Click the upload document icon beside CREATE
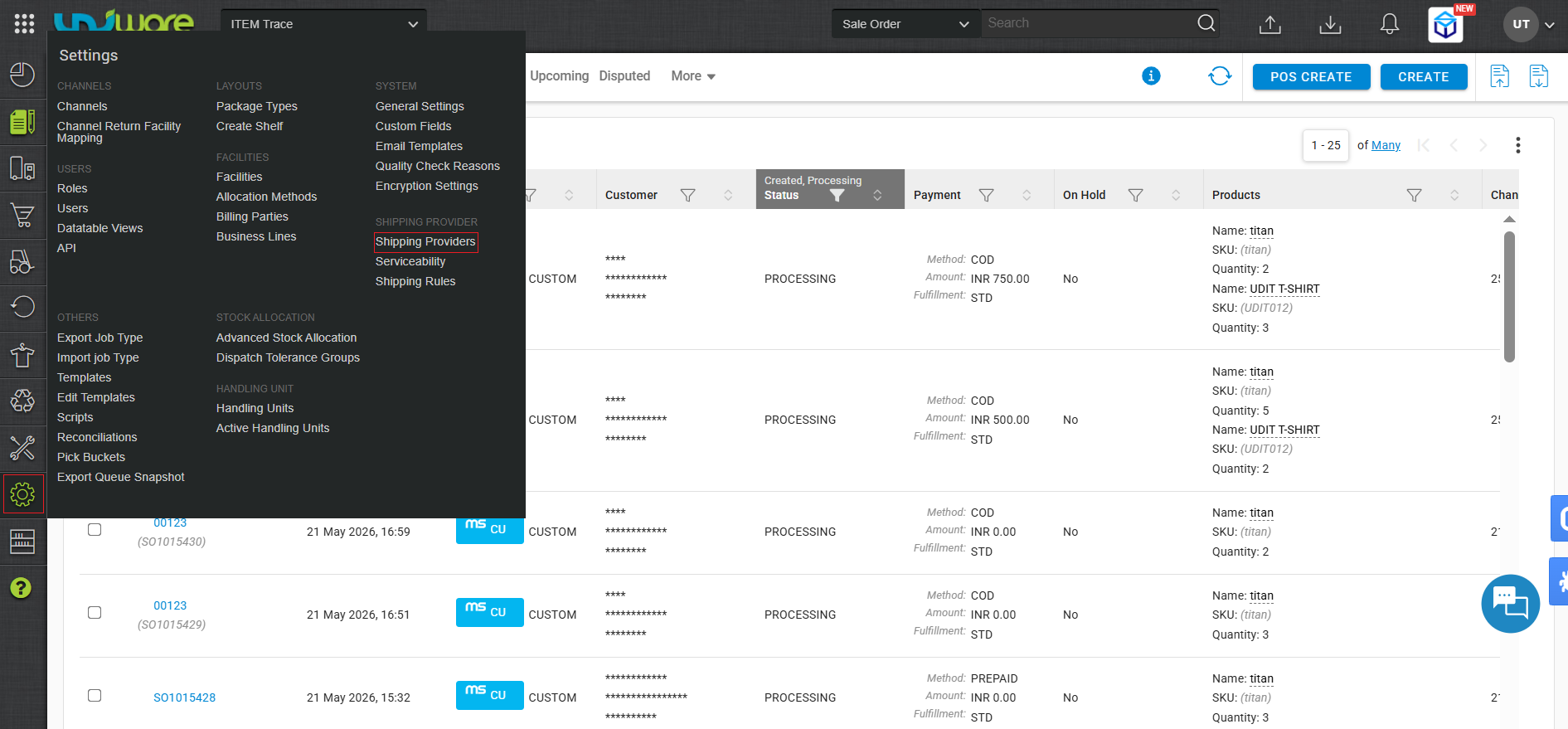 point(1499,76)
